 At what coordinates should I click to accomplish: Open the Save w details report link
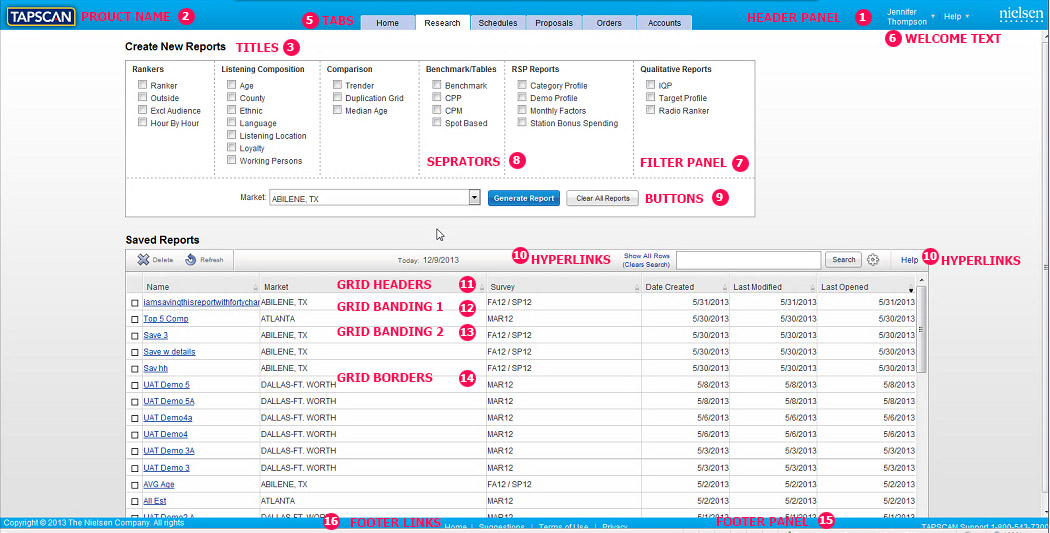(169, 352)
